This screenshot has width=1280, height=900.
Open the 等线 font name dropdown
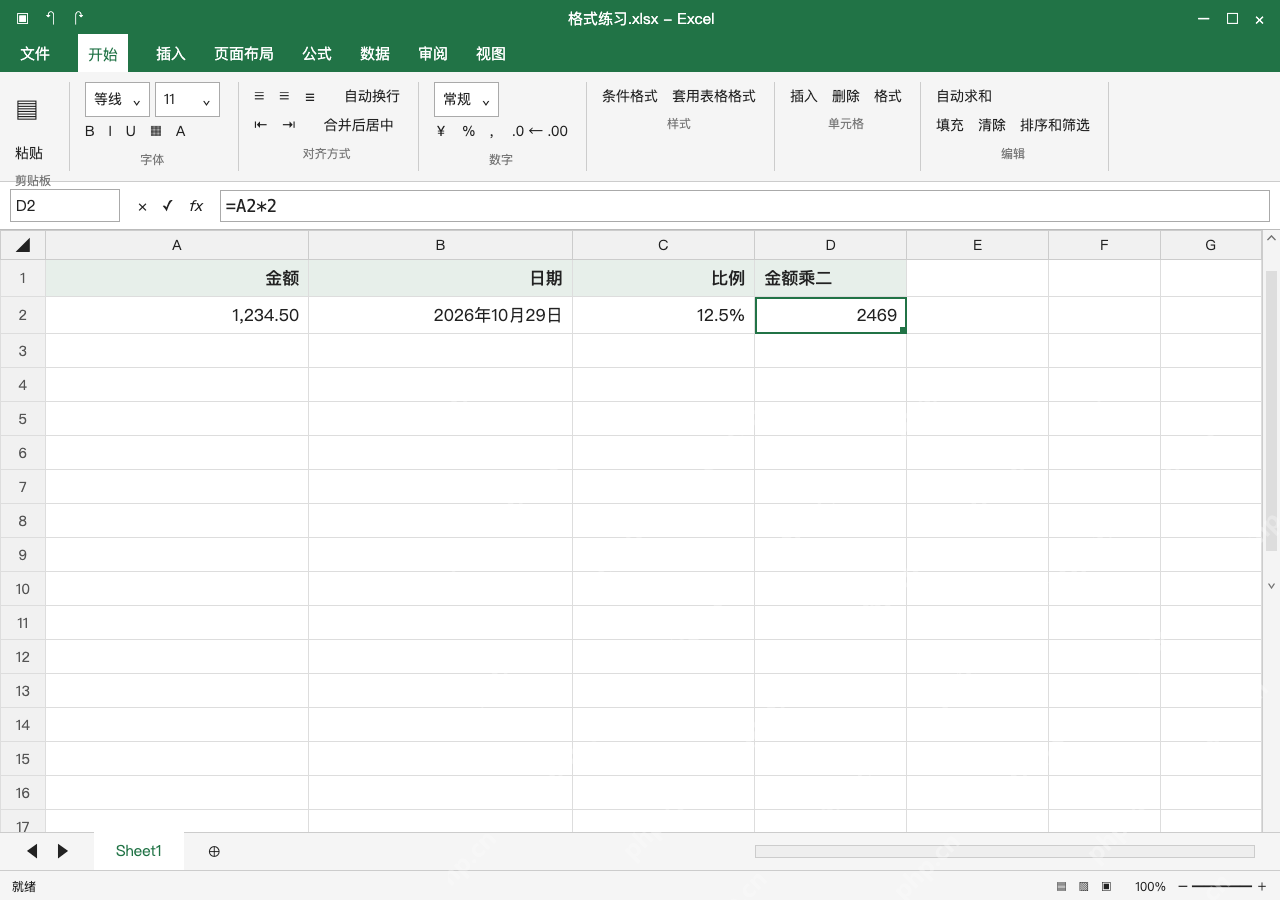(x=118, y=100)
